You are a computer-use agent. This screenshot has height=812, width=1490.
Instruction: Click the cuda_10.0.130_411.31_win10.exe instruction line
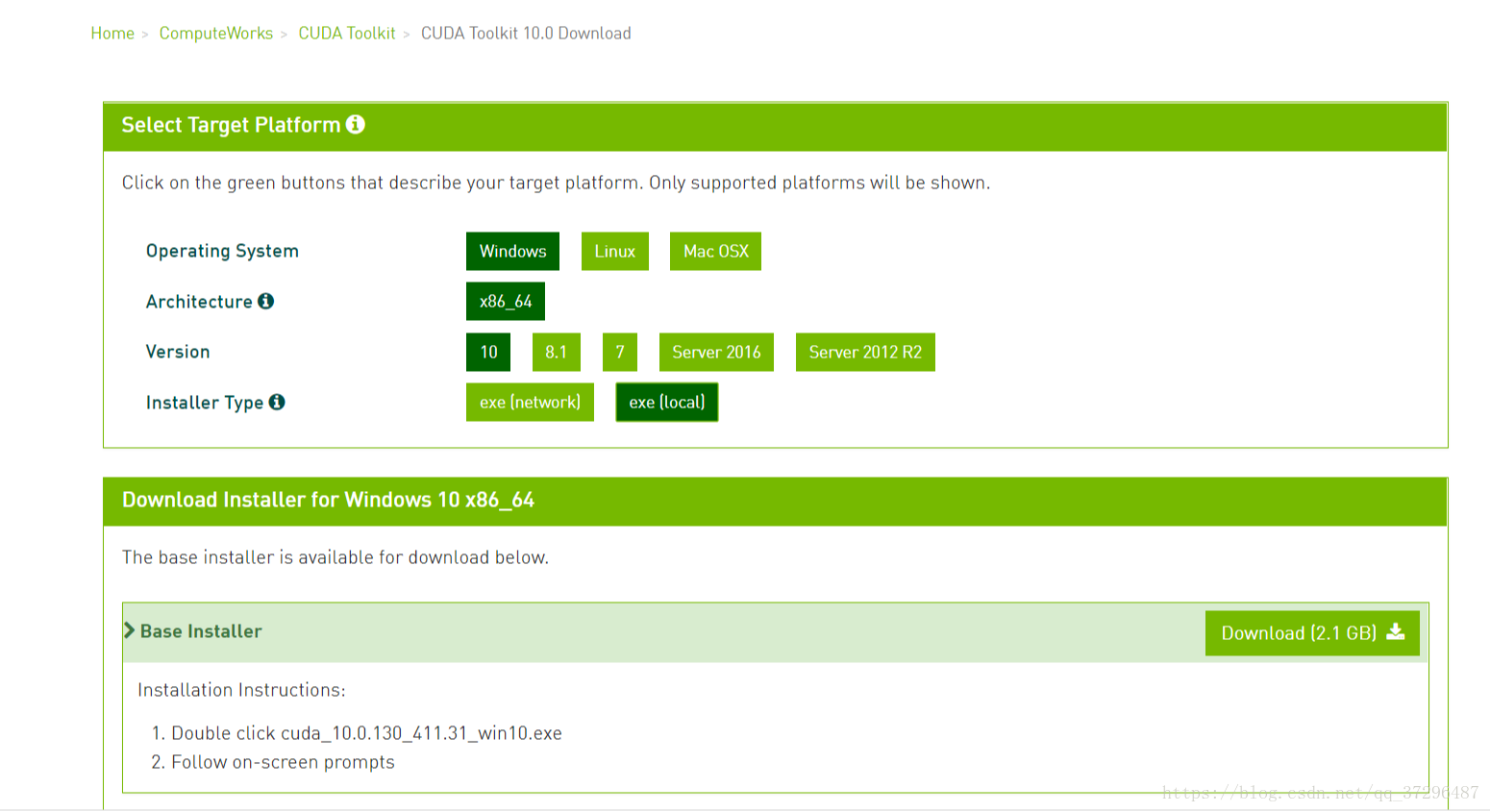tap(366, 733)
